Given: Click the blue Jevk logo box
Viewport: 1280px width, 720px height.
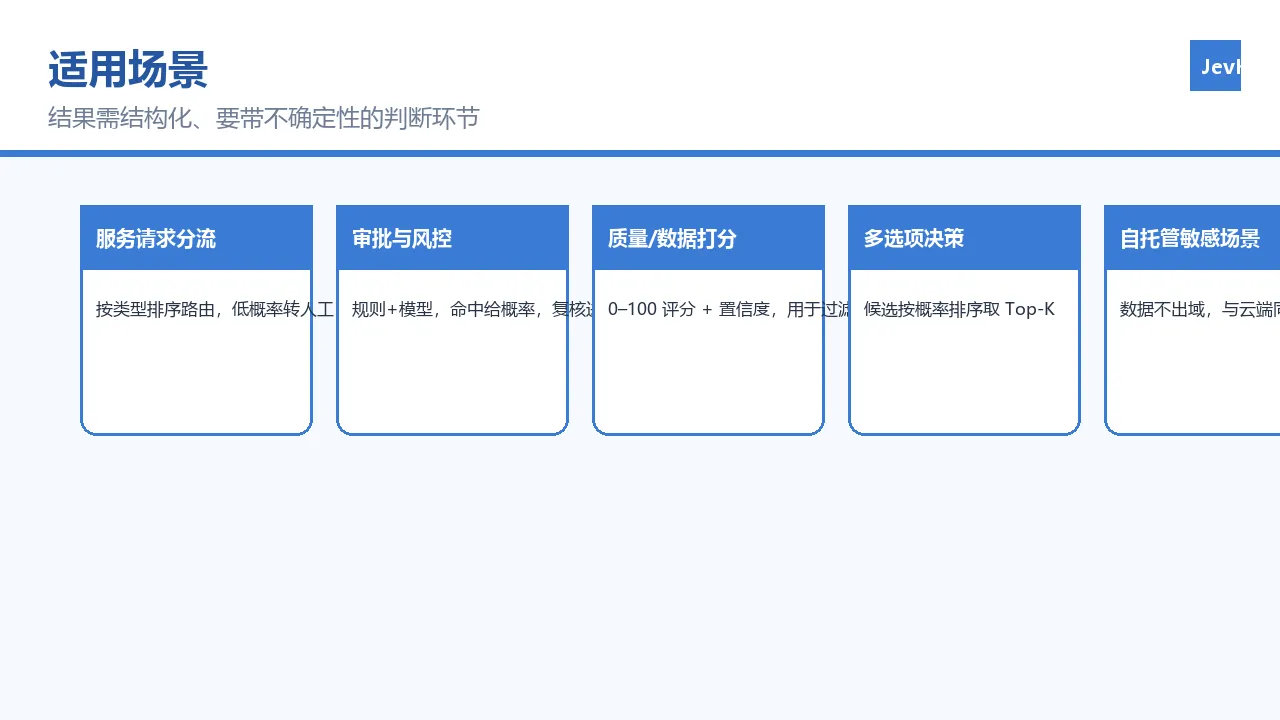Looking at the screenshot, I should [x=1215, y=66].
